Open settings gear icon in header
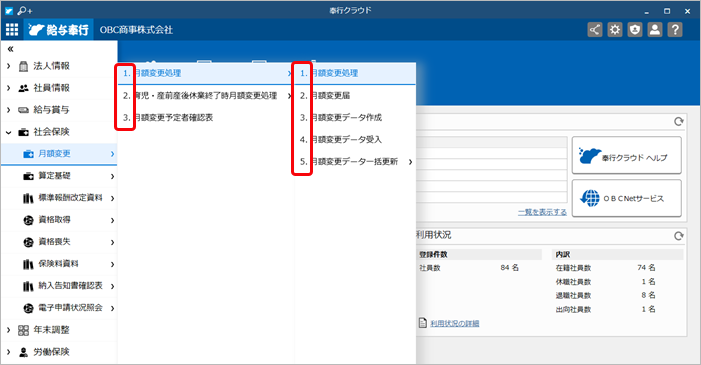The height and width of the screenshot is (365, 701). (x=615, y=30)
